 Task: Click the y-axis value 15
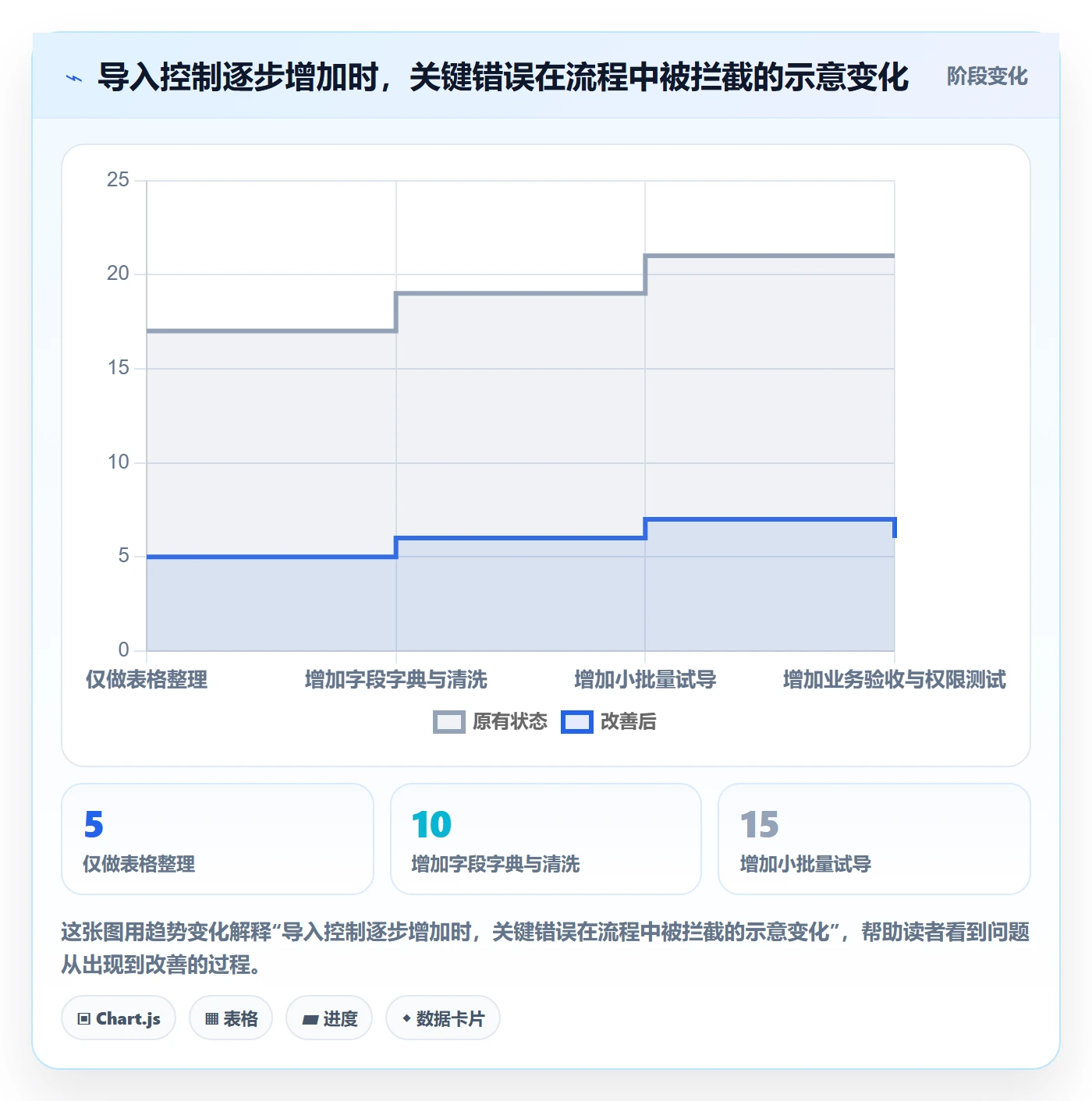pyautogui.click(x=119, y=368)
